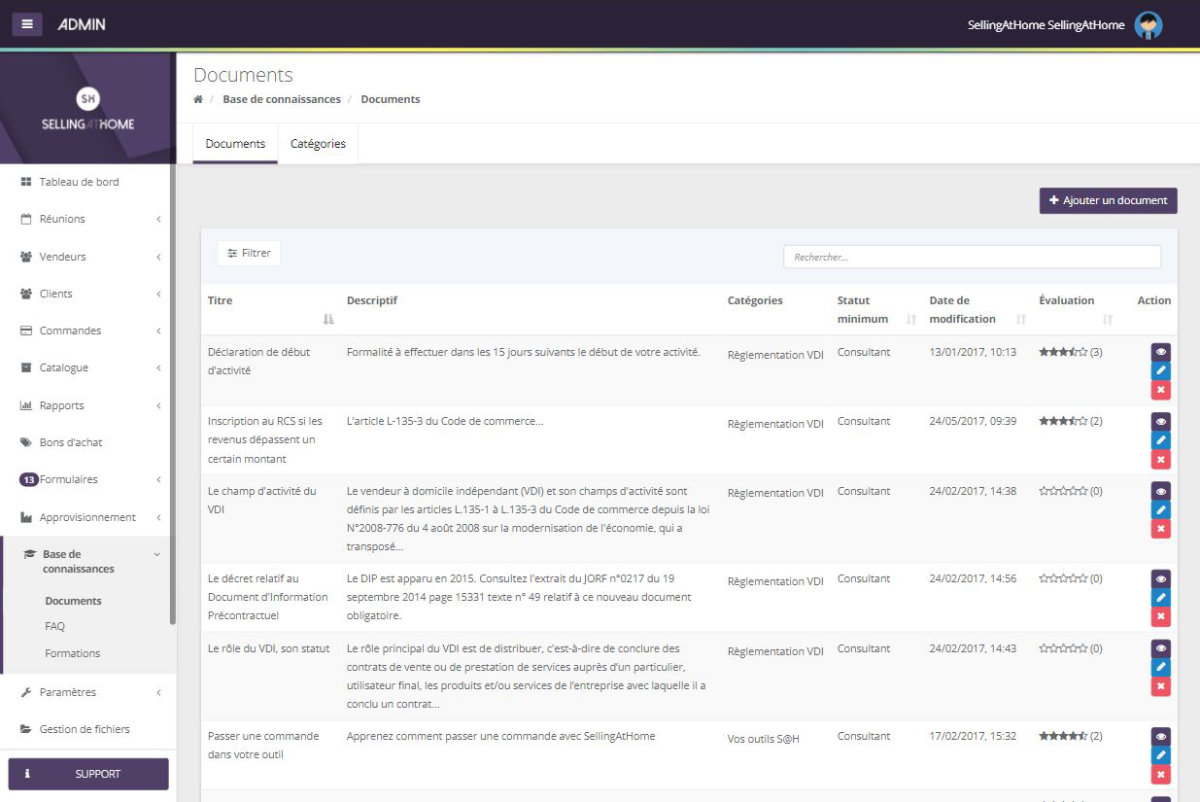
Task: Select the Documents tab
Action: [235, 144]
